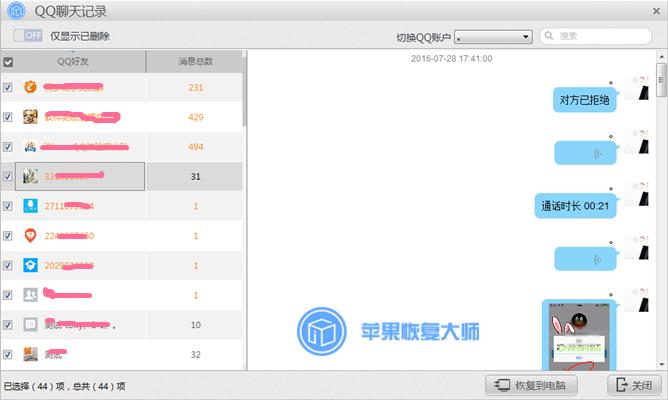
Task: Uncheck the checkbox for the 231-message contact
Action: pos(8,87)
